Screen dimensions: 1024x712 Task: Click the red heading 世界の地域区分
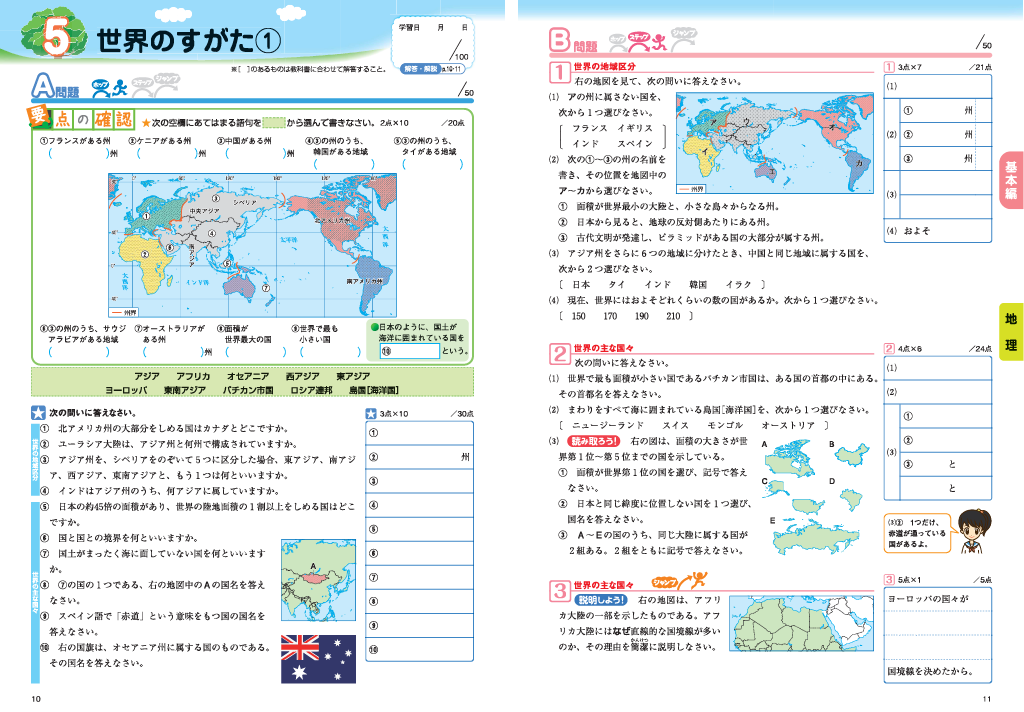[x=605, y=66]
